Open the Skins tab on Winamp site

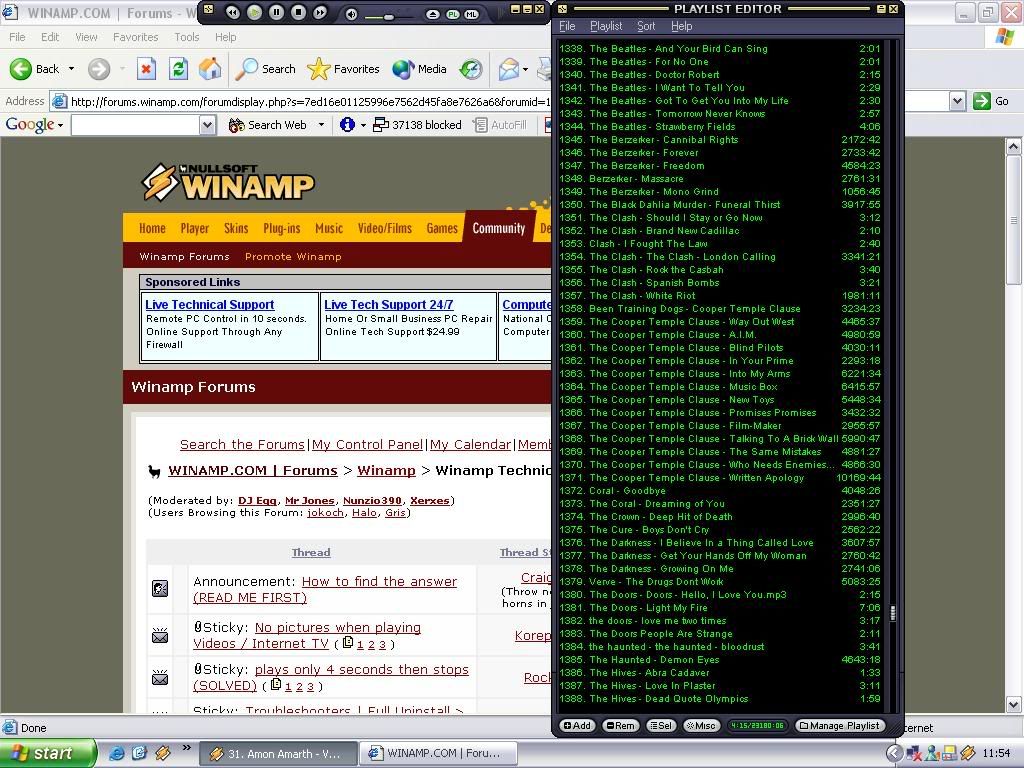coord(236,228)
